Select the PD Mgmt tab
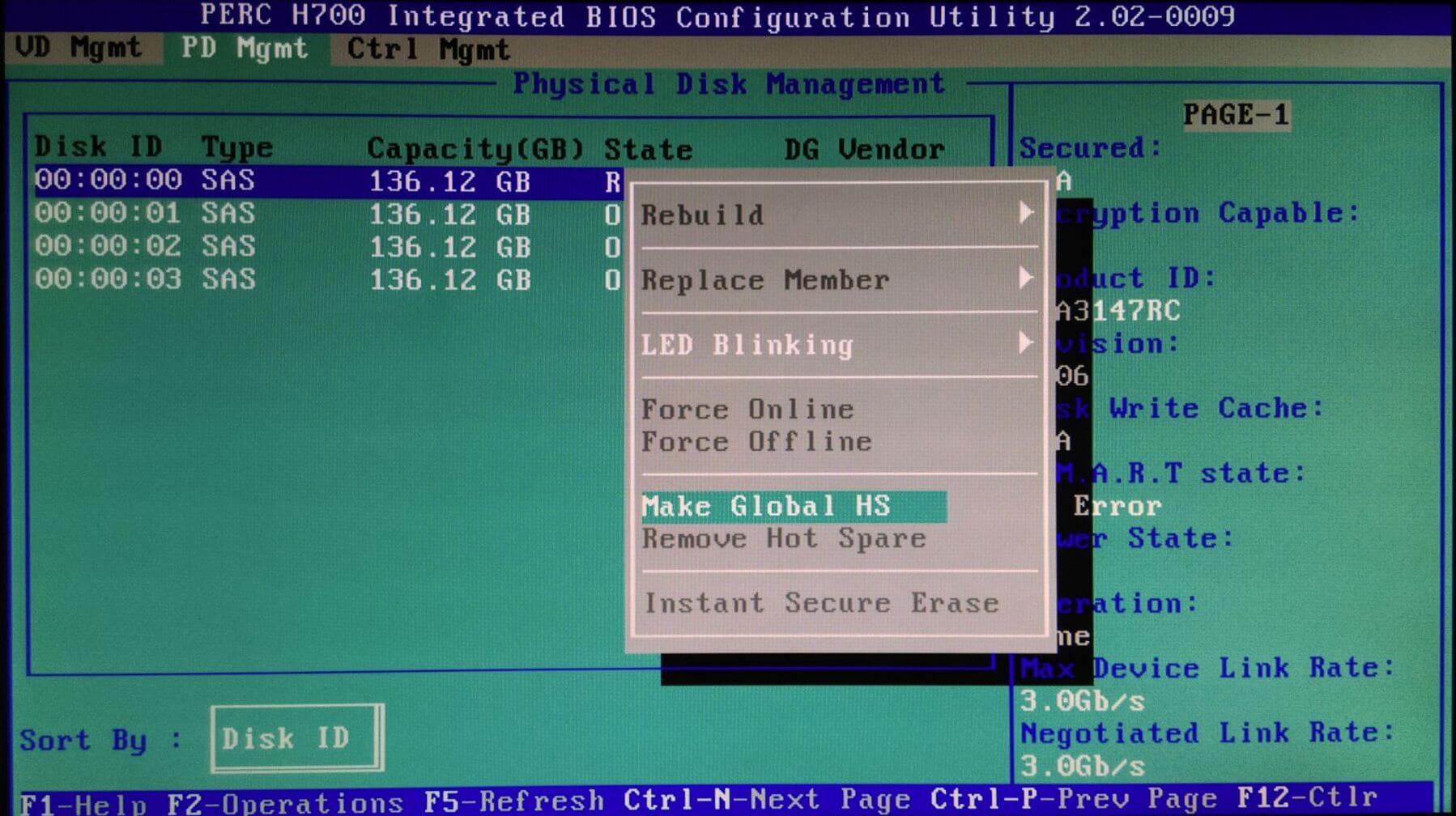Image resolution: width=1456 pixels, height=816 pixels. [245, 49]
